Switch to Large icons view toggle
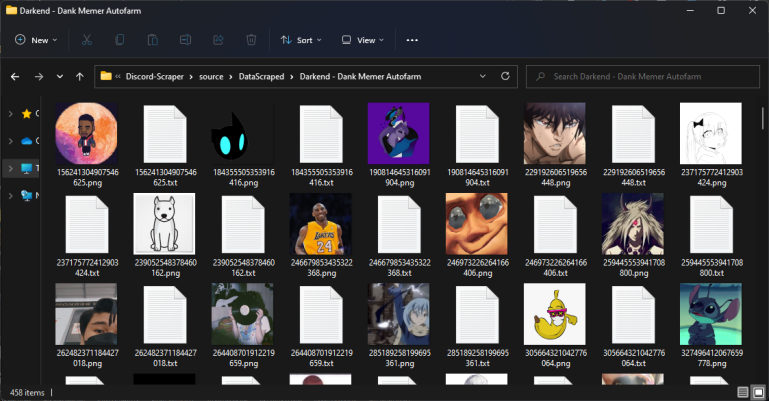The height and width of the screenshot is (401, 769). [x=758, y=392]
